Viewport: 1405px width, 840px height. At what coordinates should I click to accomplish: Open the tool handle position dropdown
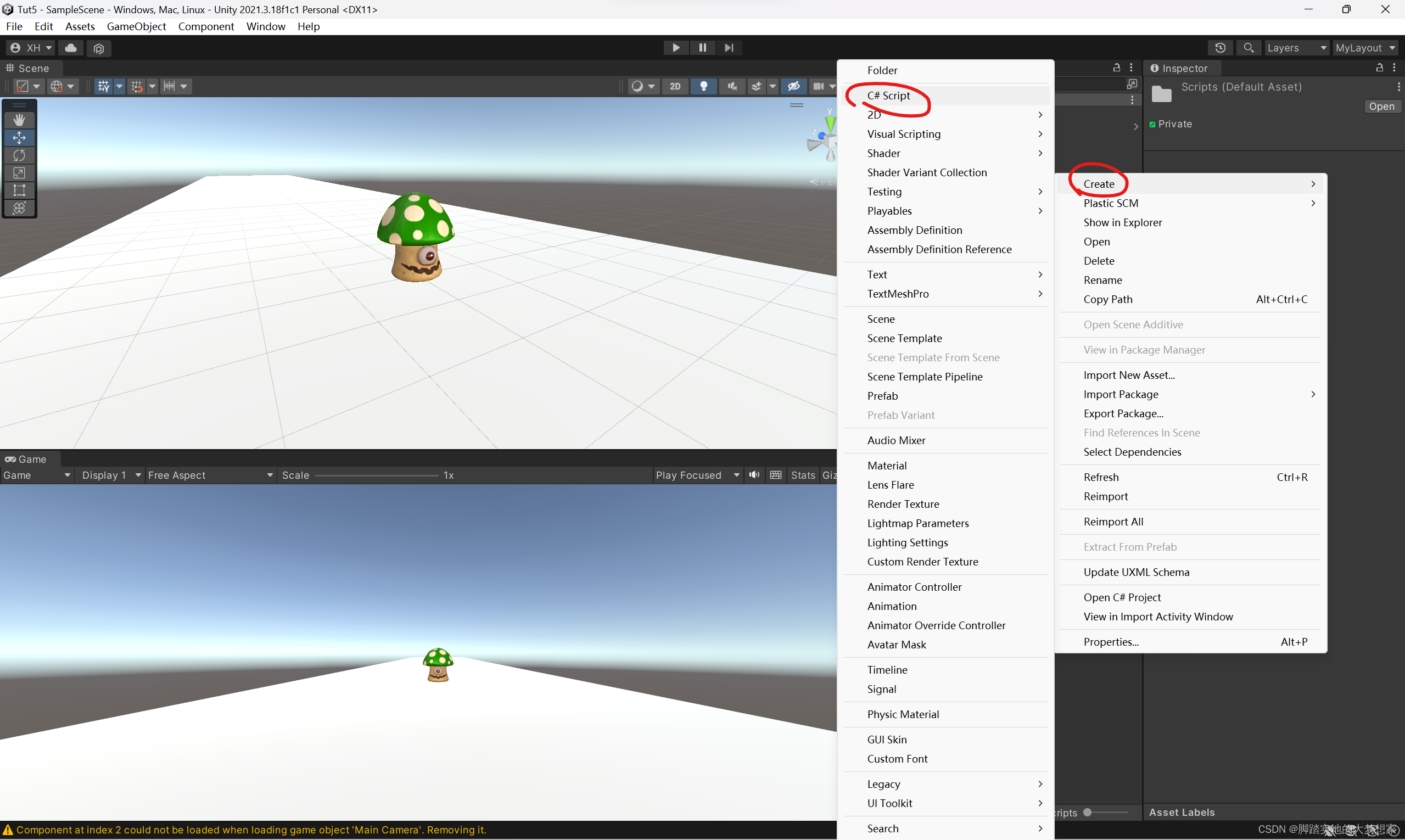tap(29, 86)
